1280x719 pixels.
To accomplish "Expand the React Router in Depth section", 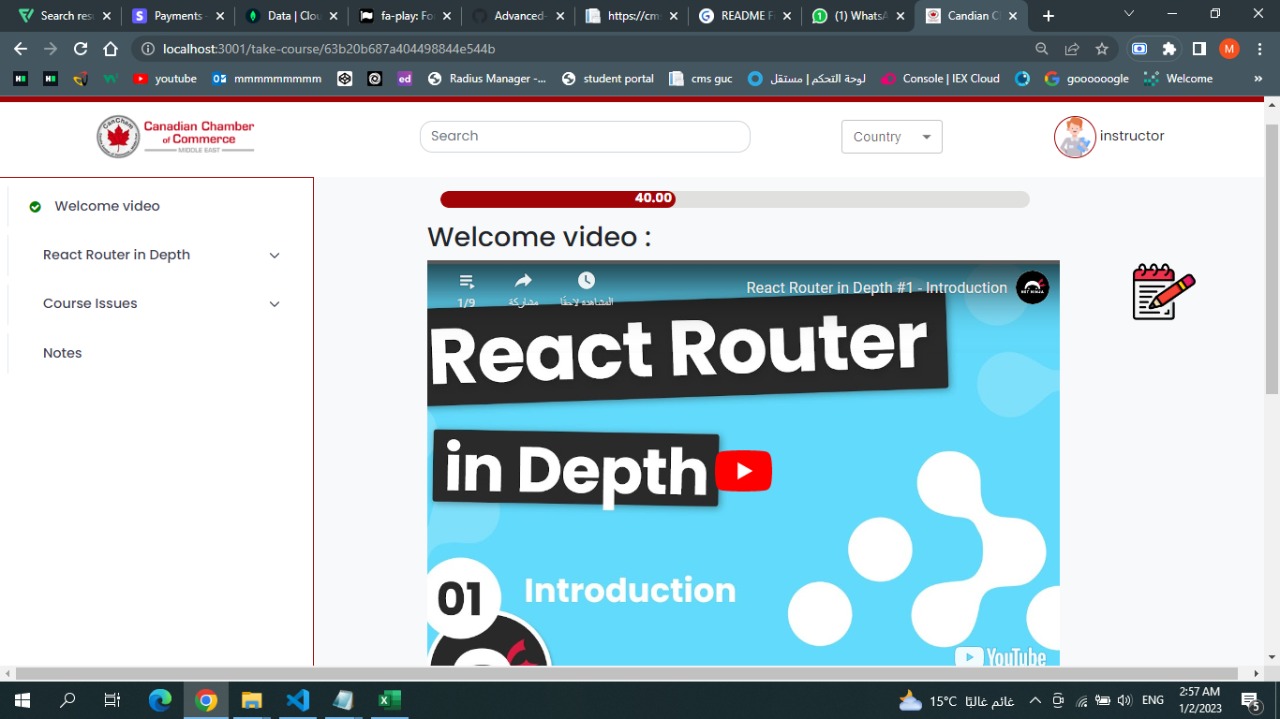I will 274,255.
